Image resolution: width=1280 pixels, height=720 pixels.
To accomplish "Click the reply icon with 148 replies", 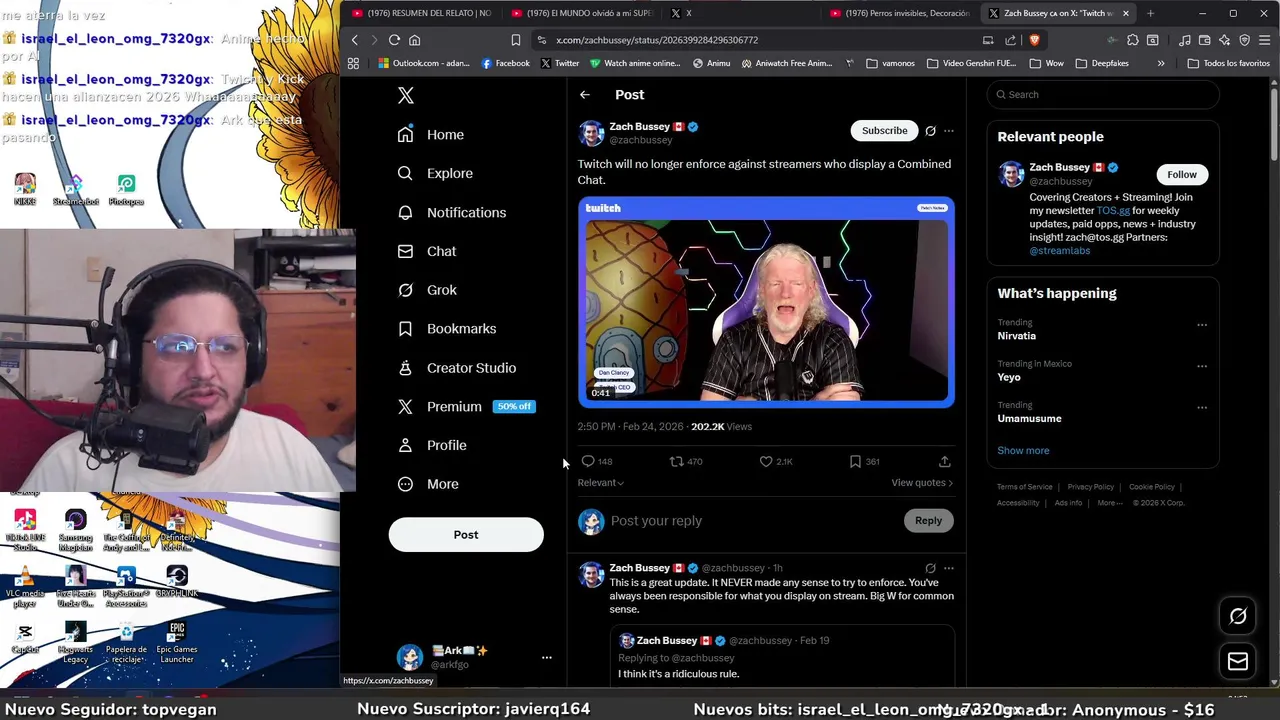I will point(588,461).
